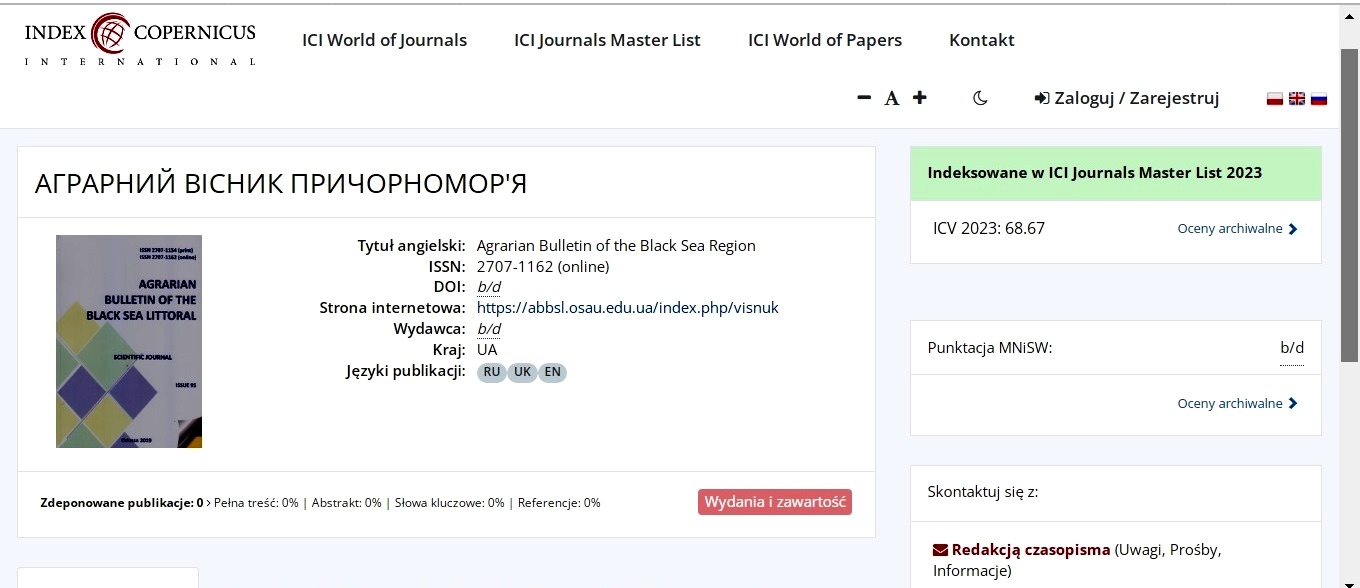This screenshot has height=588, width=1360.
Task: Increase font size with plus icon
Action: pyautogui.click(x=920, y=98)
